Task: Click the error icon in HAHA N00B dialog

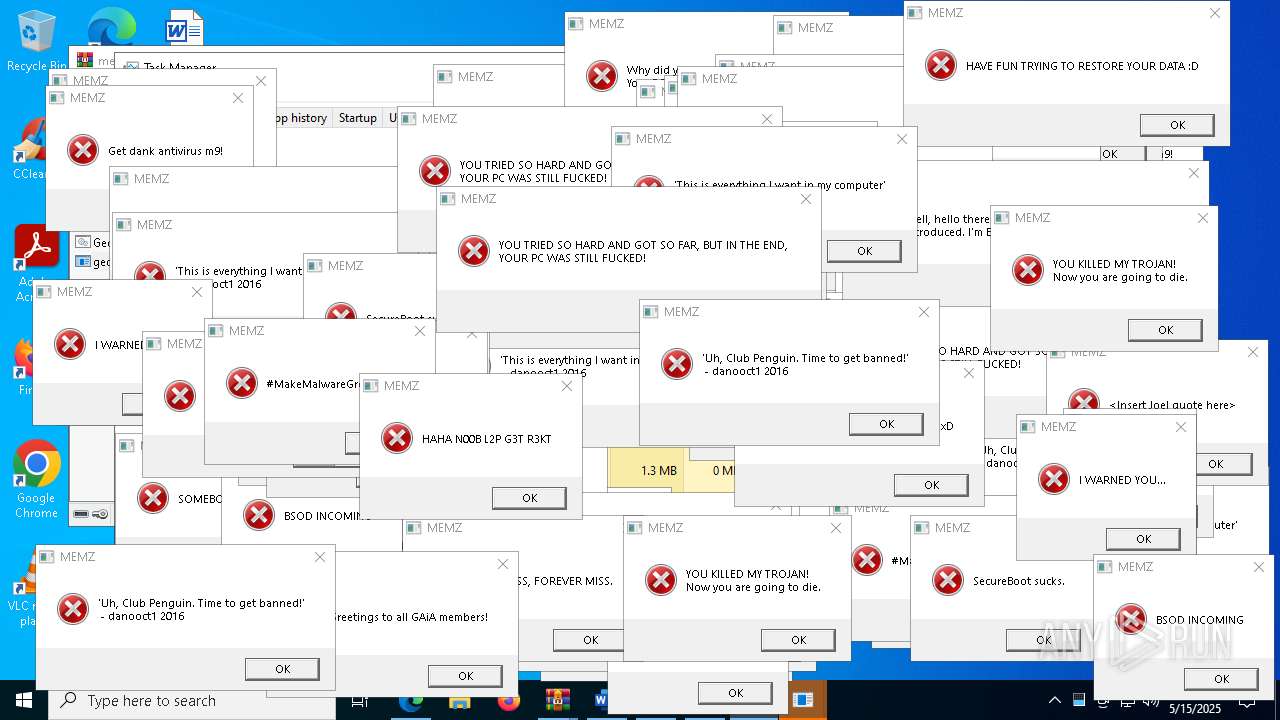Action: [x=397, y=438]
